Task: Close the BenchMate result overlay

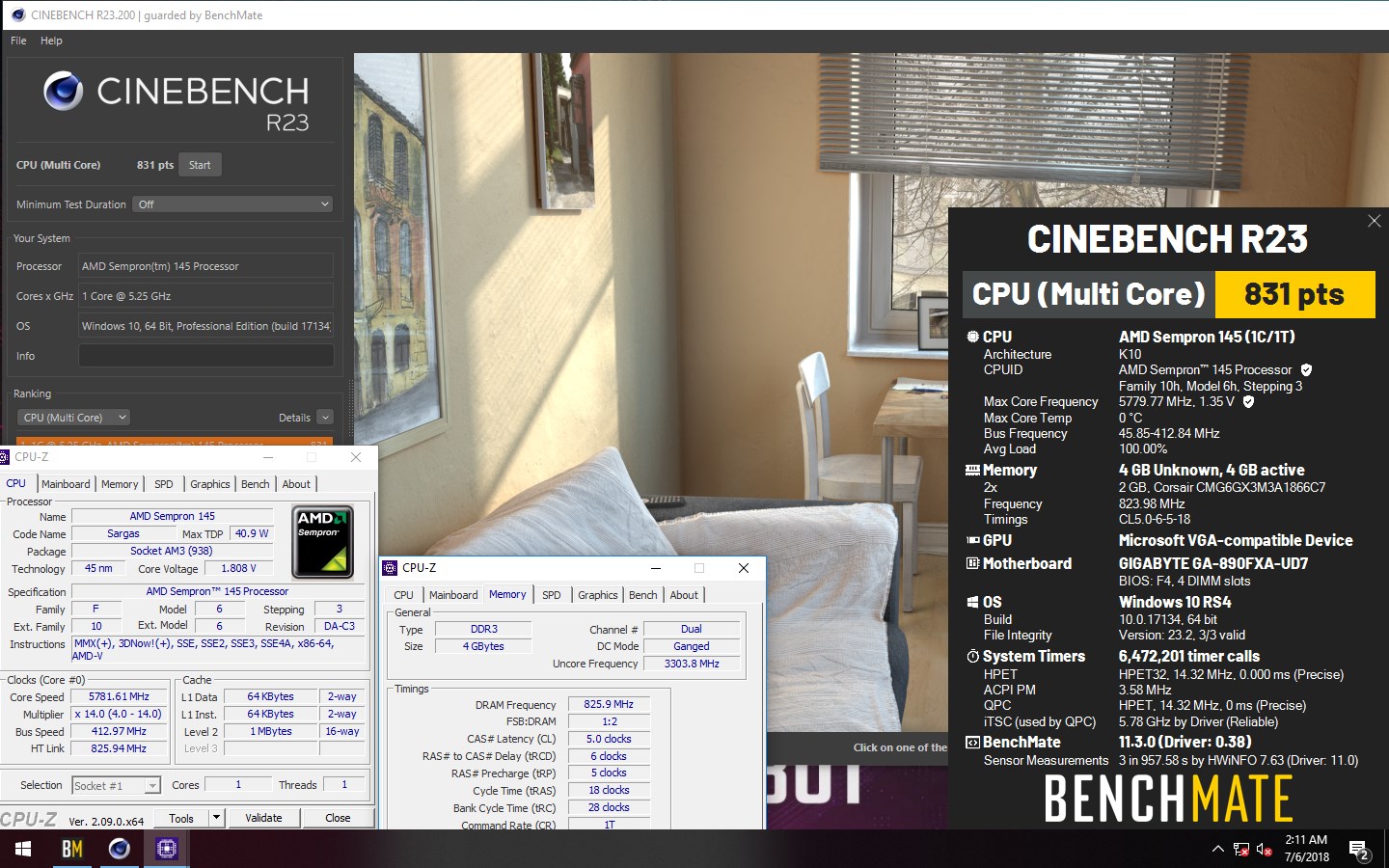Action: [1374, 221]
